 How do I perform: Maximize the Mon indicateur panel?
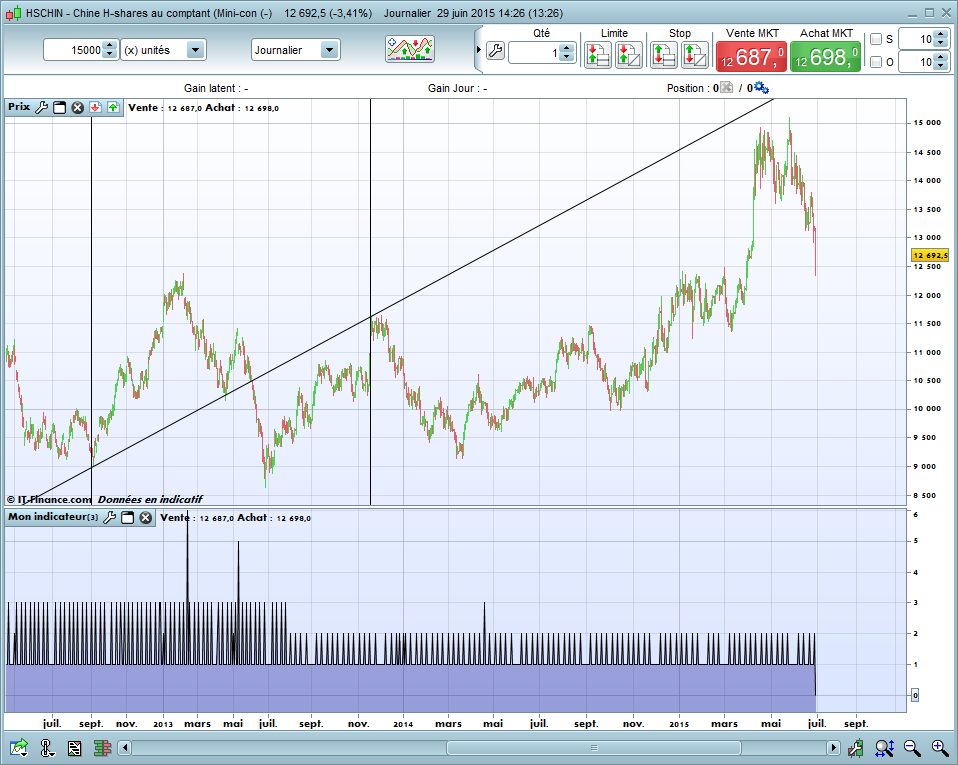tap(127, 518)
